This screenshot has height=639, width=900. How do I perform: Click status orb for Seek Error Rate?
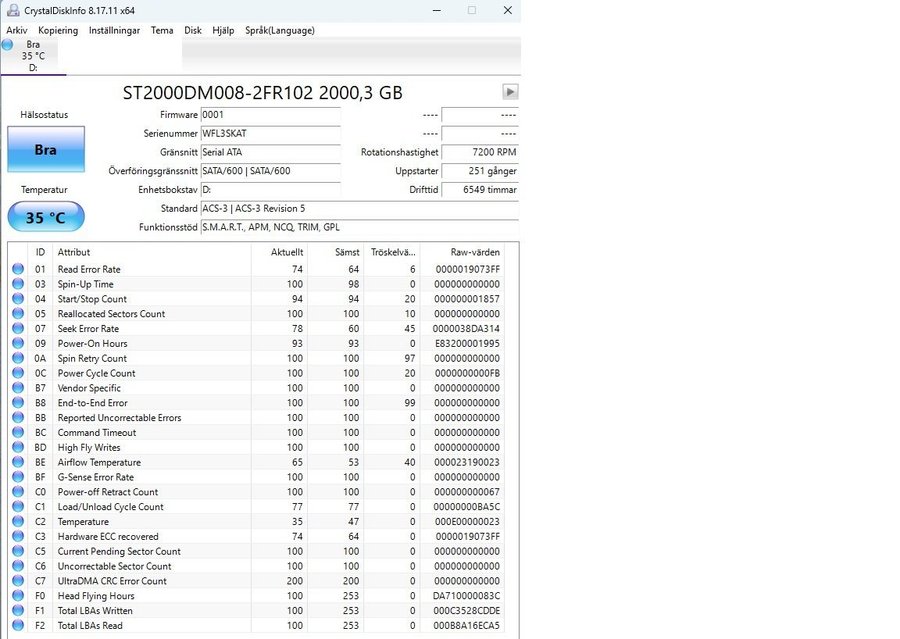tap(18, 328)
